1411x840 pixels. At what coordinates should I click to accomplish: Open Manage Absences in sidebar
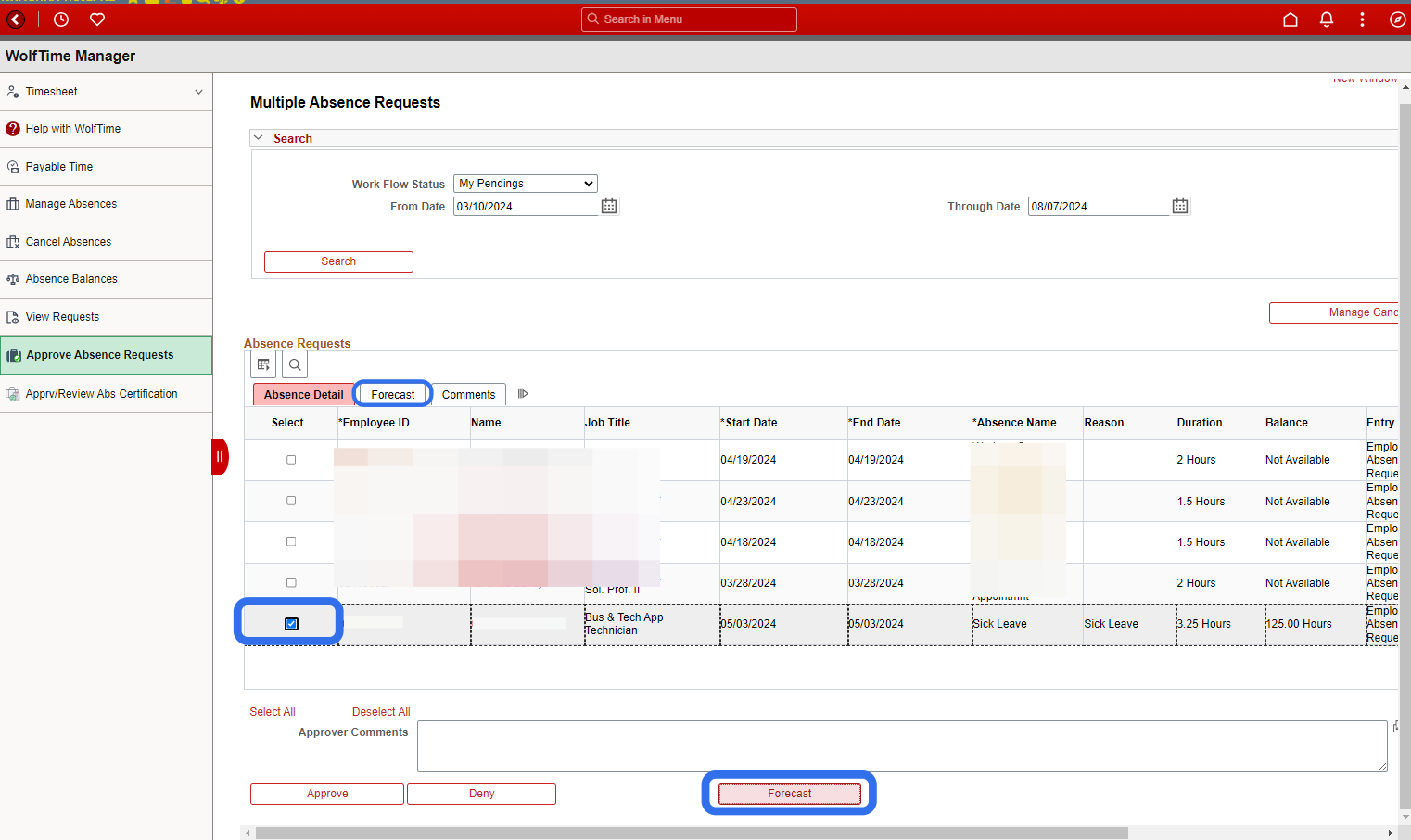107,204
